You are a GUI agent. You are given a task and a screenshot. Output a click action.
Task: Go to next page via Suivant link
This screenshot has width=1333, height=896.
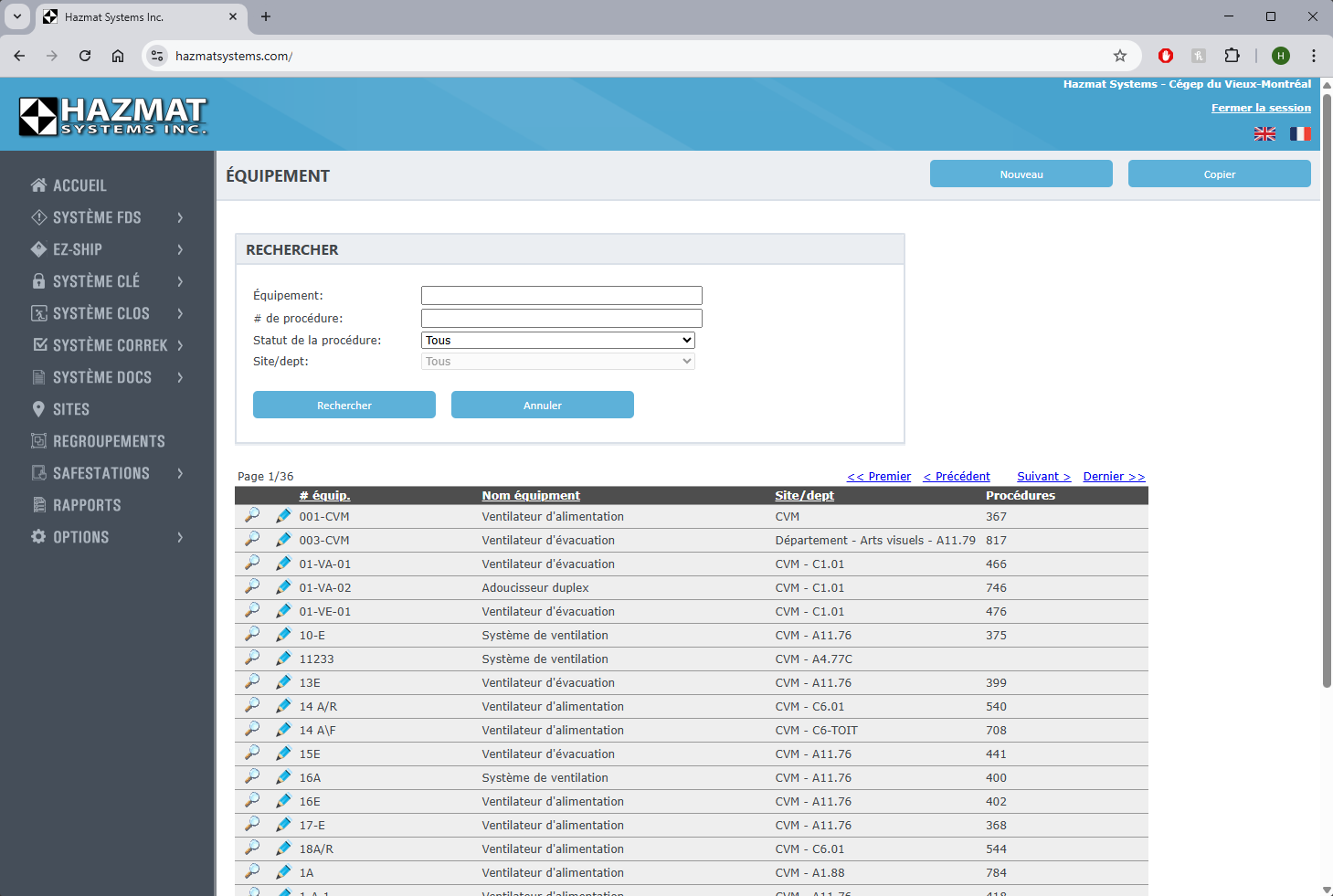coord(1043,477)
